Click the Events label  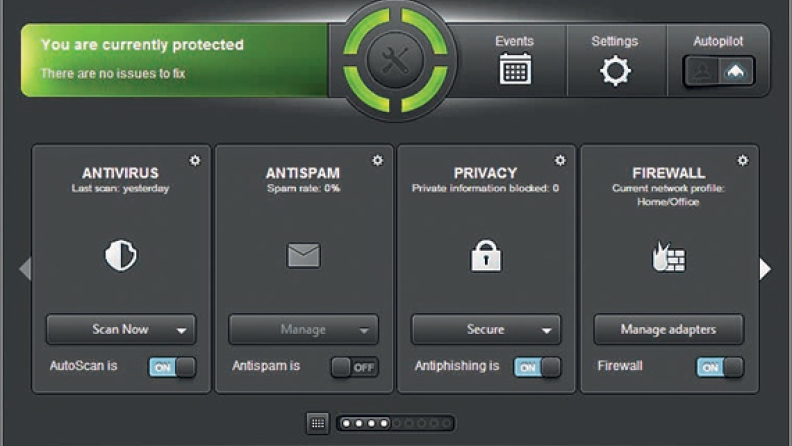[x=515, y=41]
